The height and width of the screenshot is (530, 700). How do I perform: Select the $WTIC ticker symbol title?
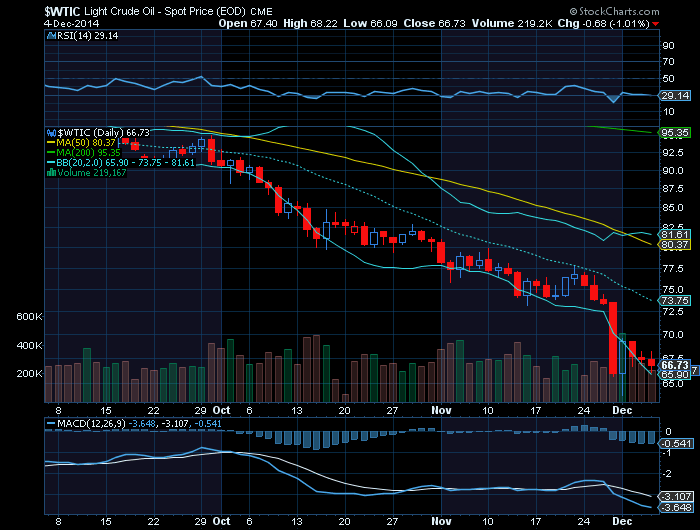[62, 11]
